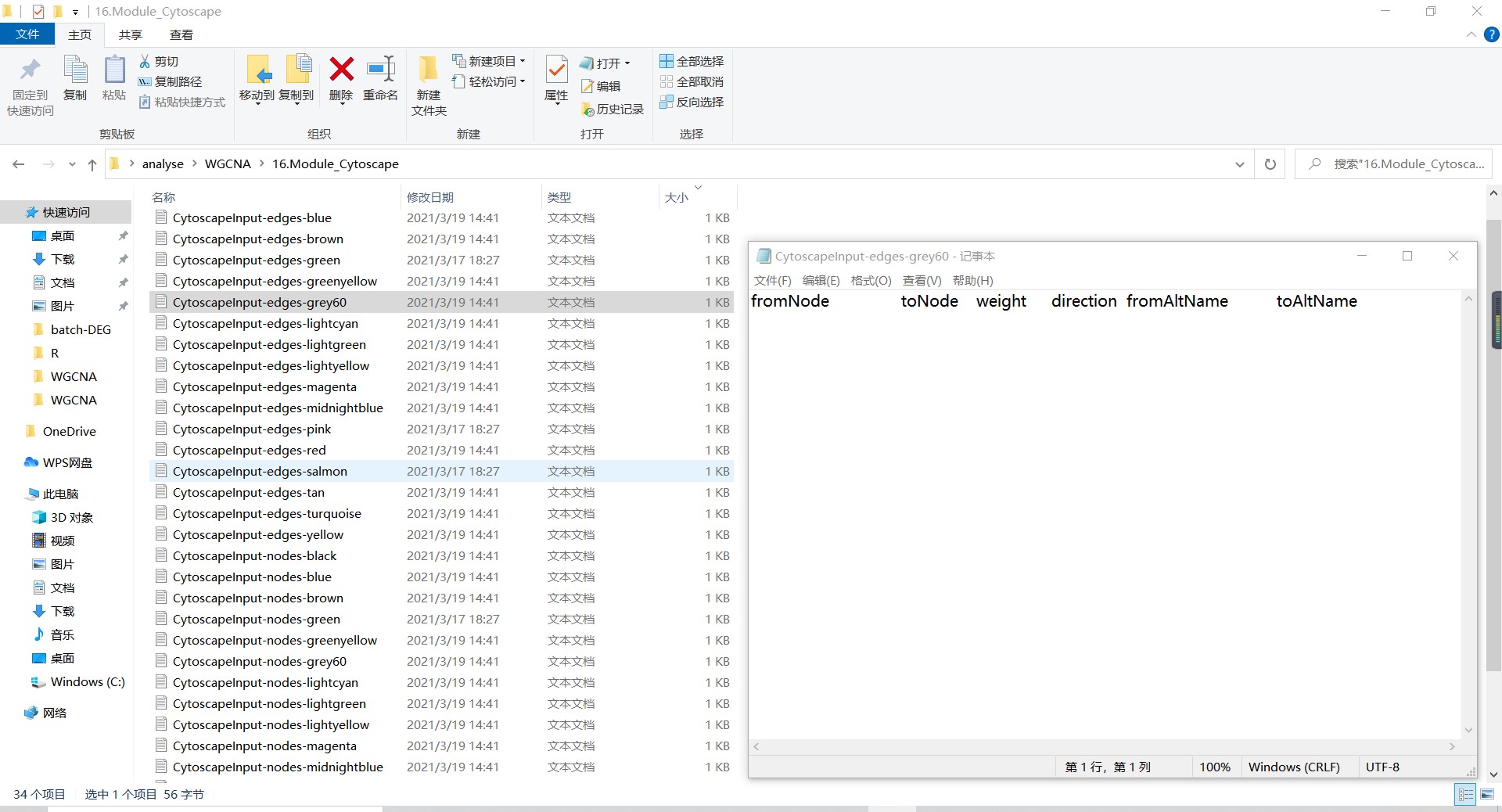Image resolution: width=1502 pixels, height=812 pixels.
Task: Open the History record option
Action: click(613, 110)
